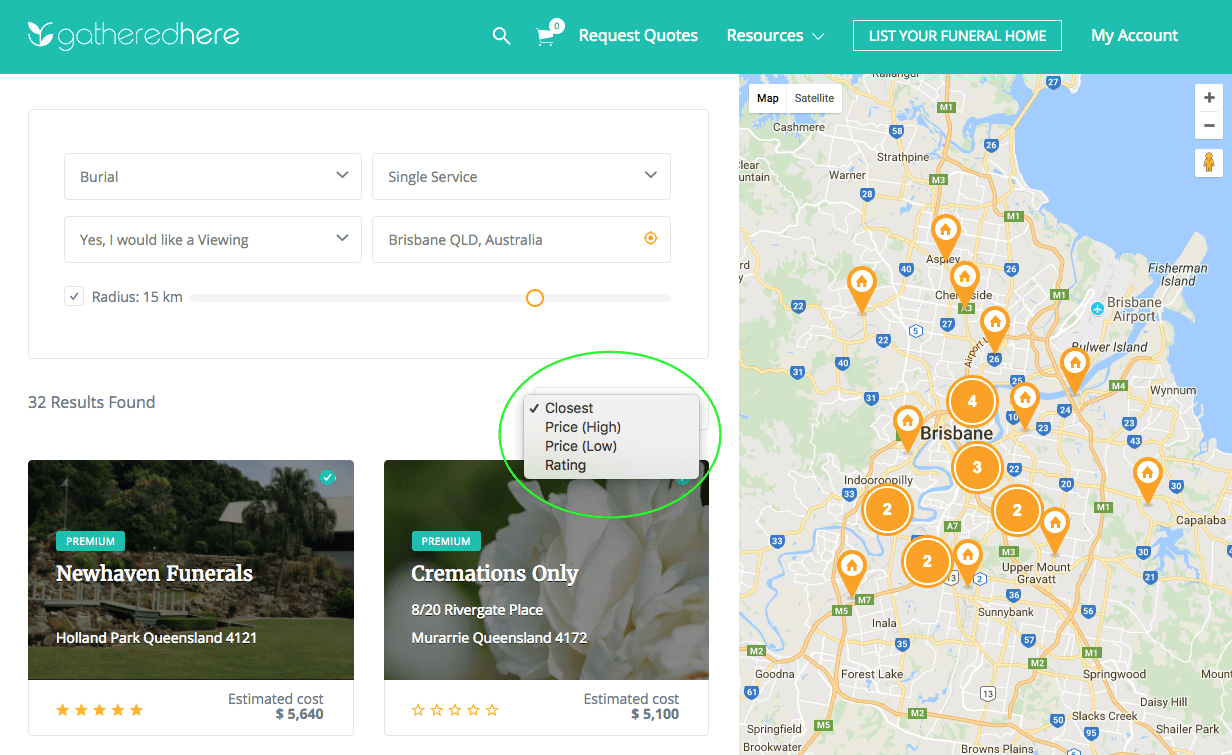Select Price (Low) sort option

click(611, 446)
